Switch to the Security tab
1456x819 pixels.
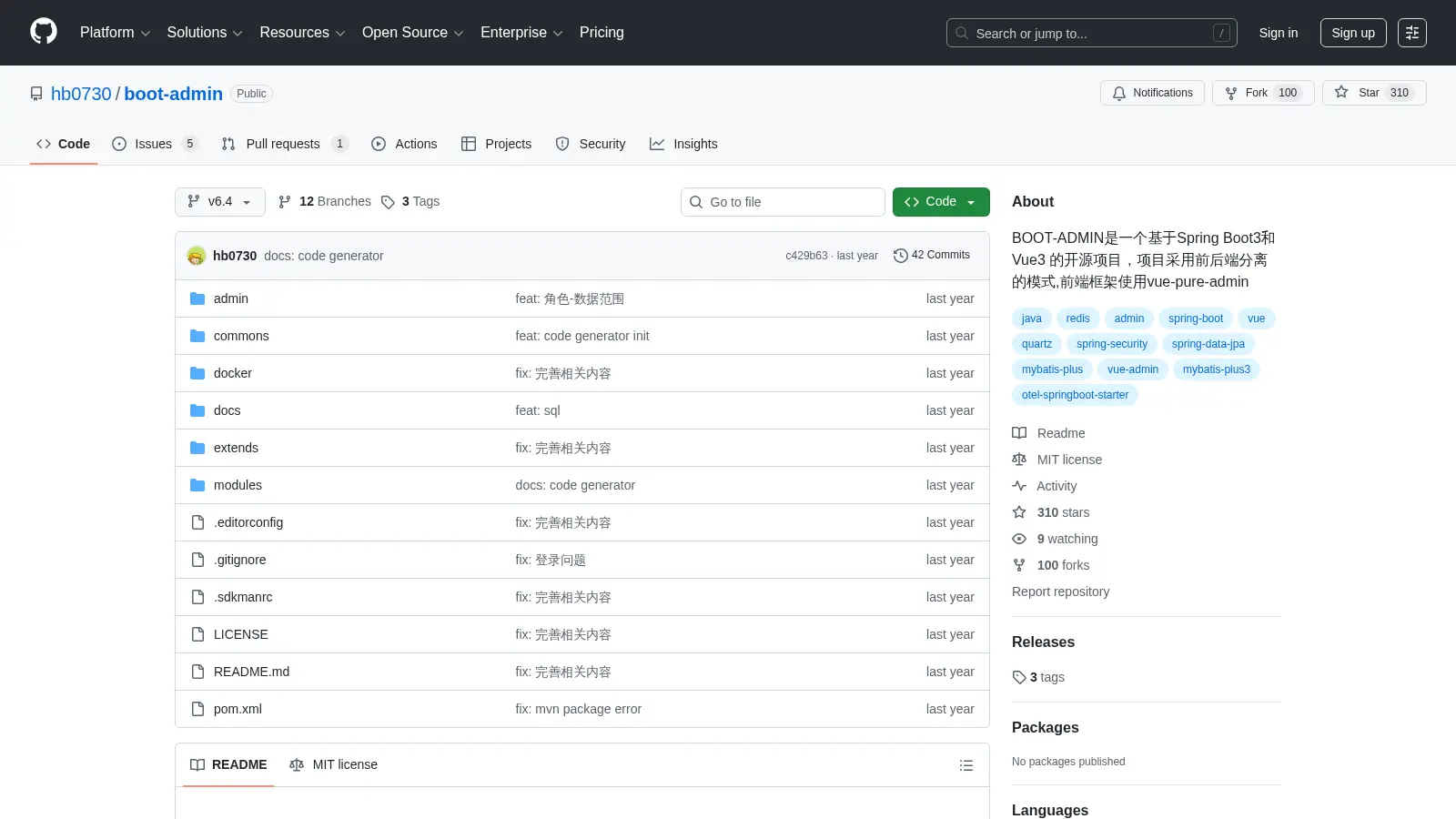tap(591, 144)
